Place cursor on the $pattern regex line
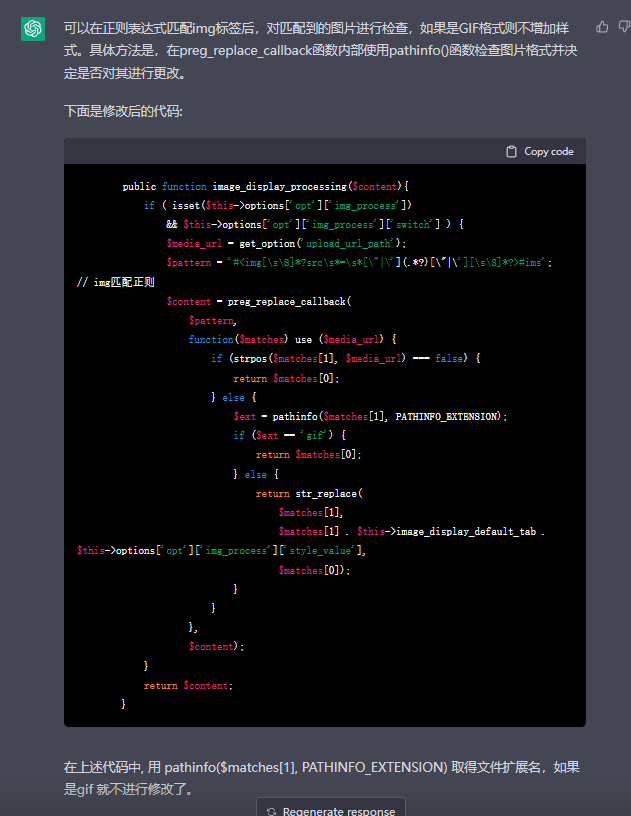This screenshot has width=631, height=816. pos(359,262)
